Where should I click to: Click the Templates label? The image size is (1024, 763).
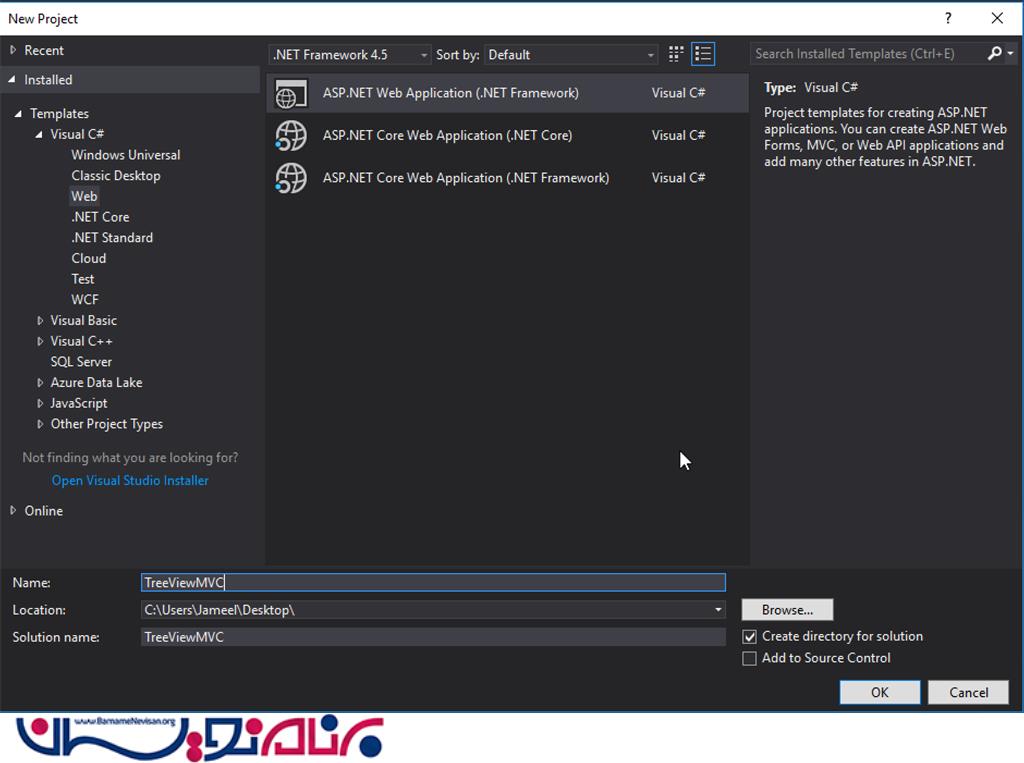tap(59, 114)
